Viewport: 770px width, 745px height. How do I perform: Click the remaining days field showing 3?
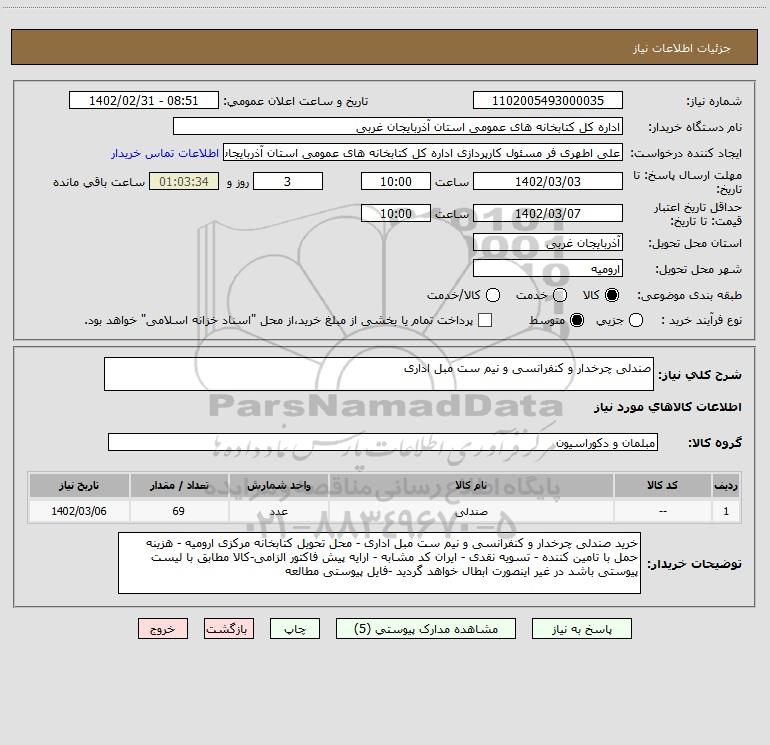(288, 182)
